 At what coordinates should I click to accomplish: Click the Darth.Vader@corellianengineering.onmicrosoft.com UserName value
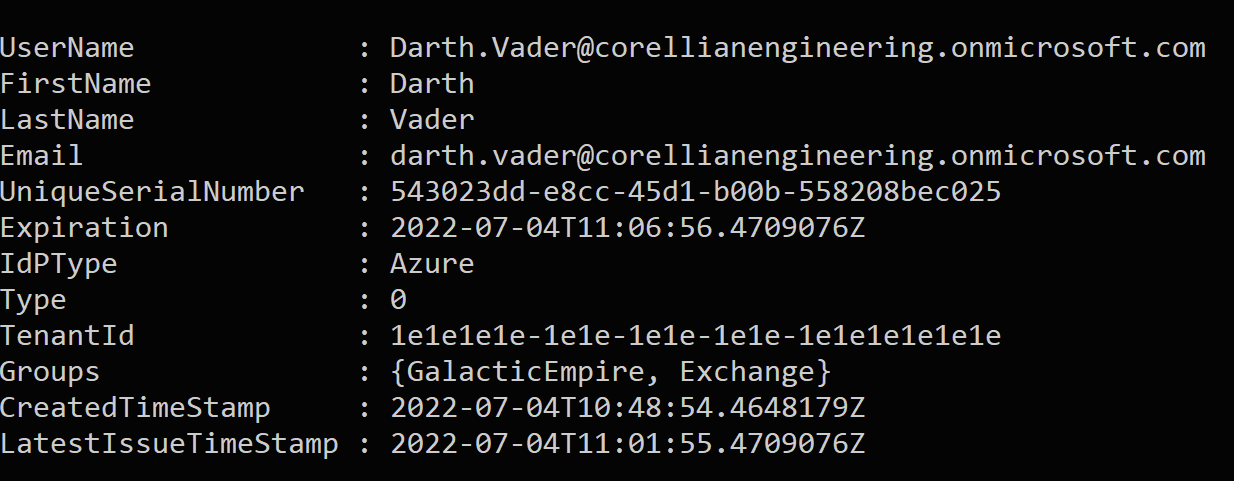tap(797, 48)
